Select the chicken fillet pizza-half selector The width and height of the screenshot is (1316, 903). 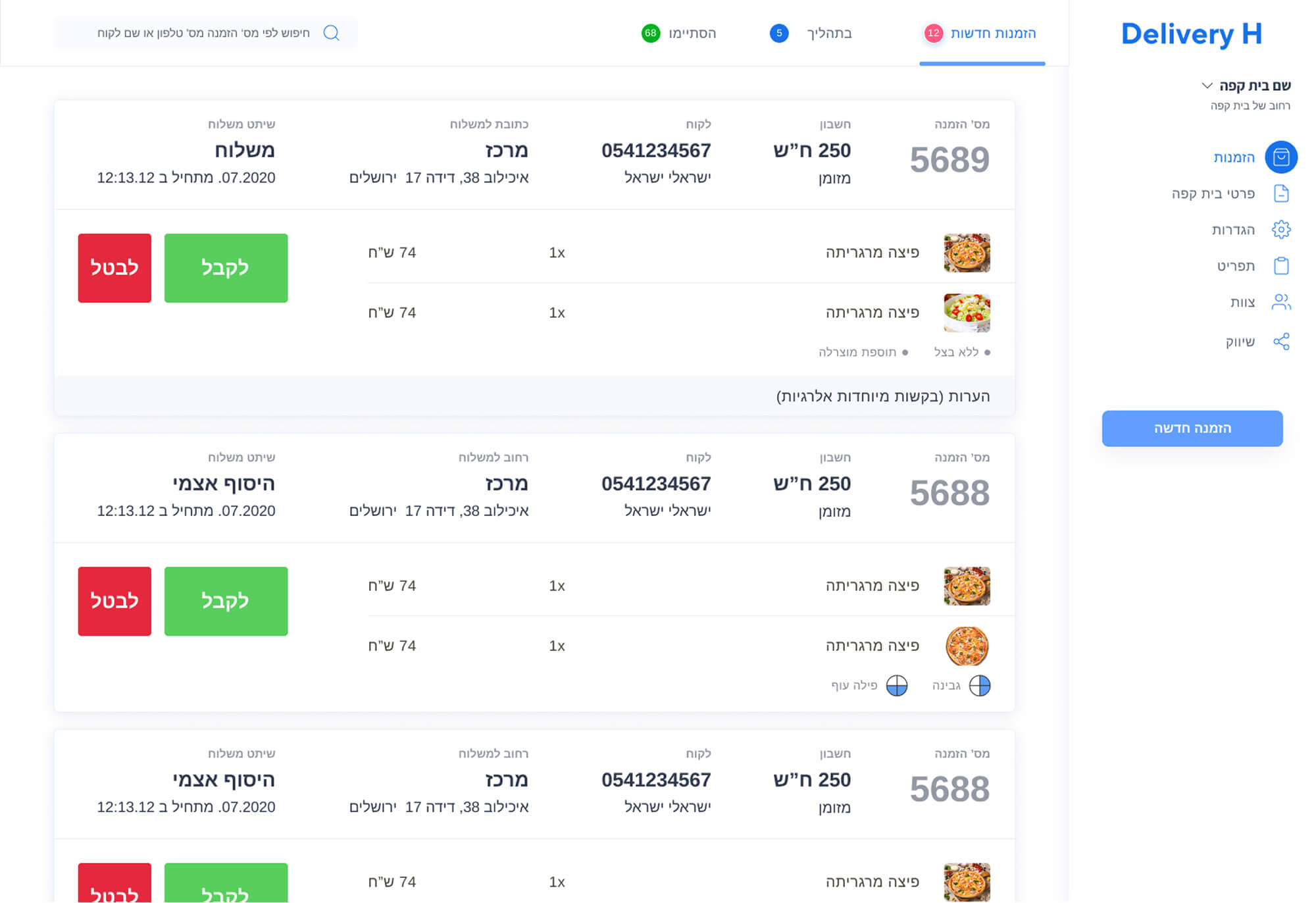pyautogui.click(x=896, y=686)
